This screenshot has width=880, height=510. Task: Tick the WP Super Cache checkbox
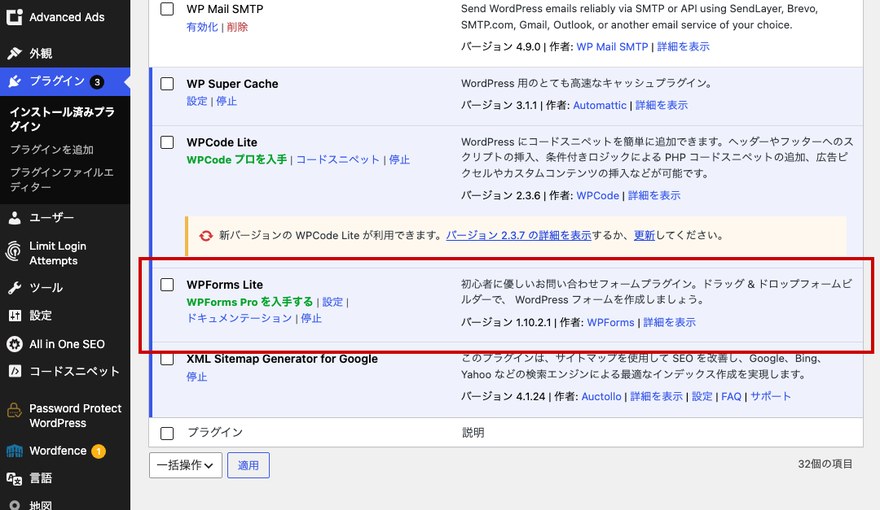167,84
